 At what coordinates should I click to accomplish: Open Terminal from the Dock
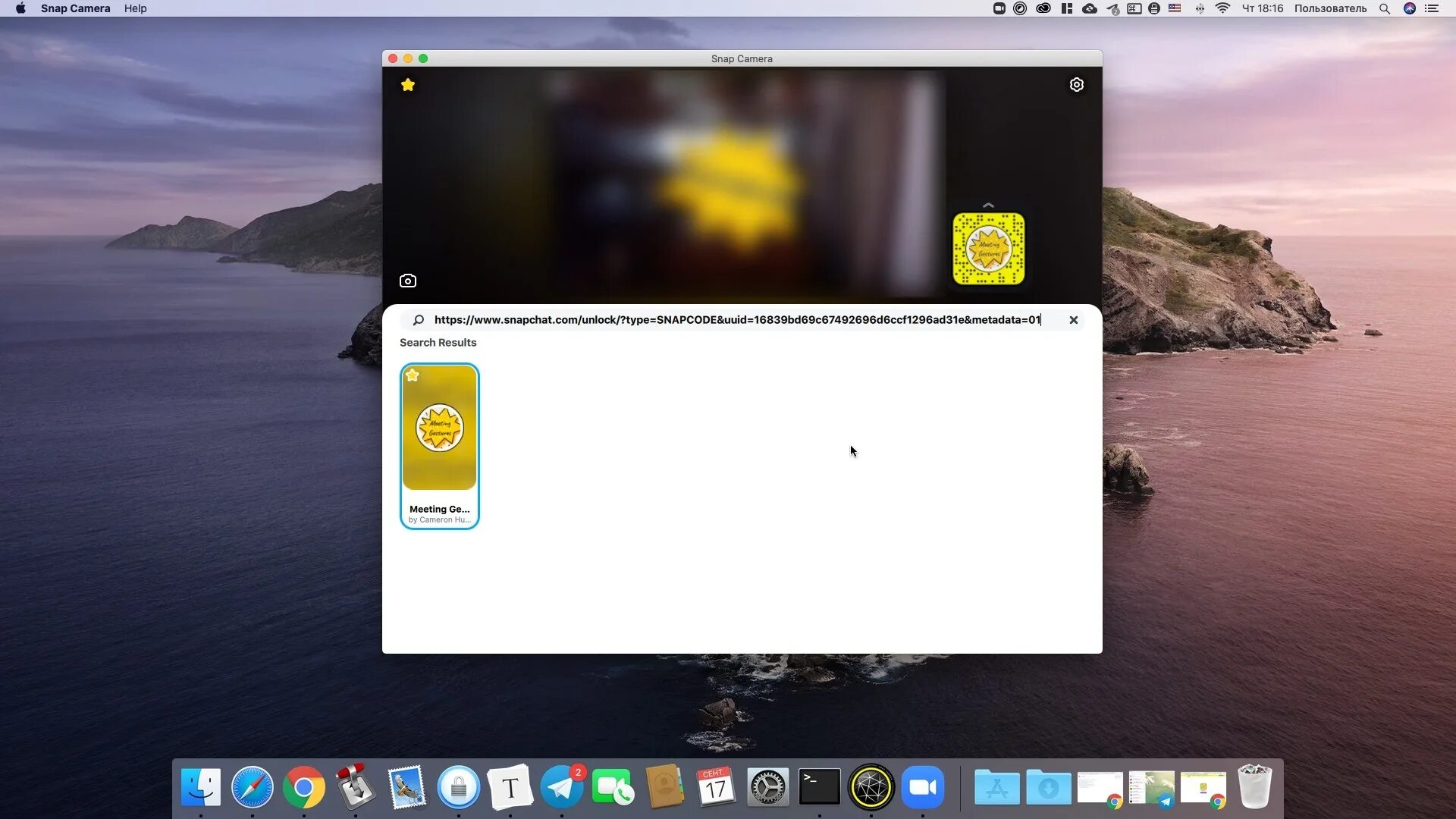pyautogui.click(x=819, y=788)
